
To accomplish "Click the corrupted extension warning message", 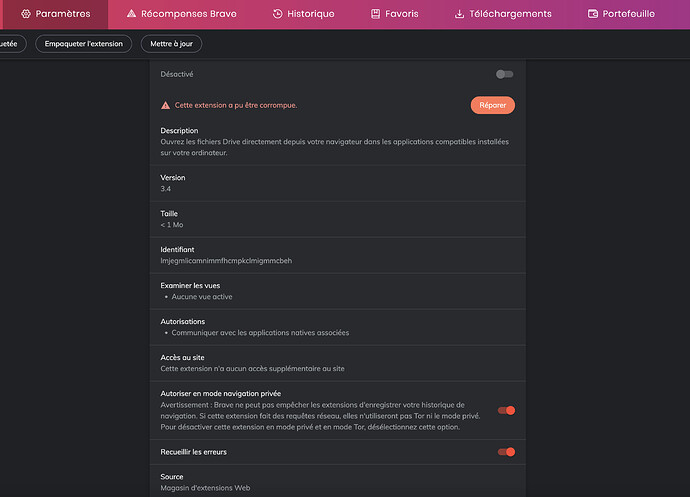I will (x=236, y=105).
